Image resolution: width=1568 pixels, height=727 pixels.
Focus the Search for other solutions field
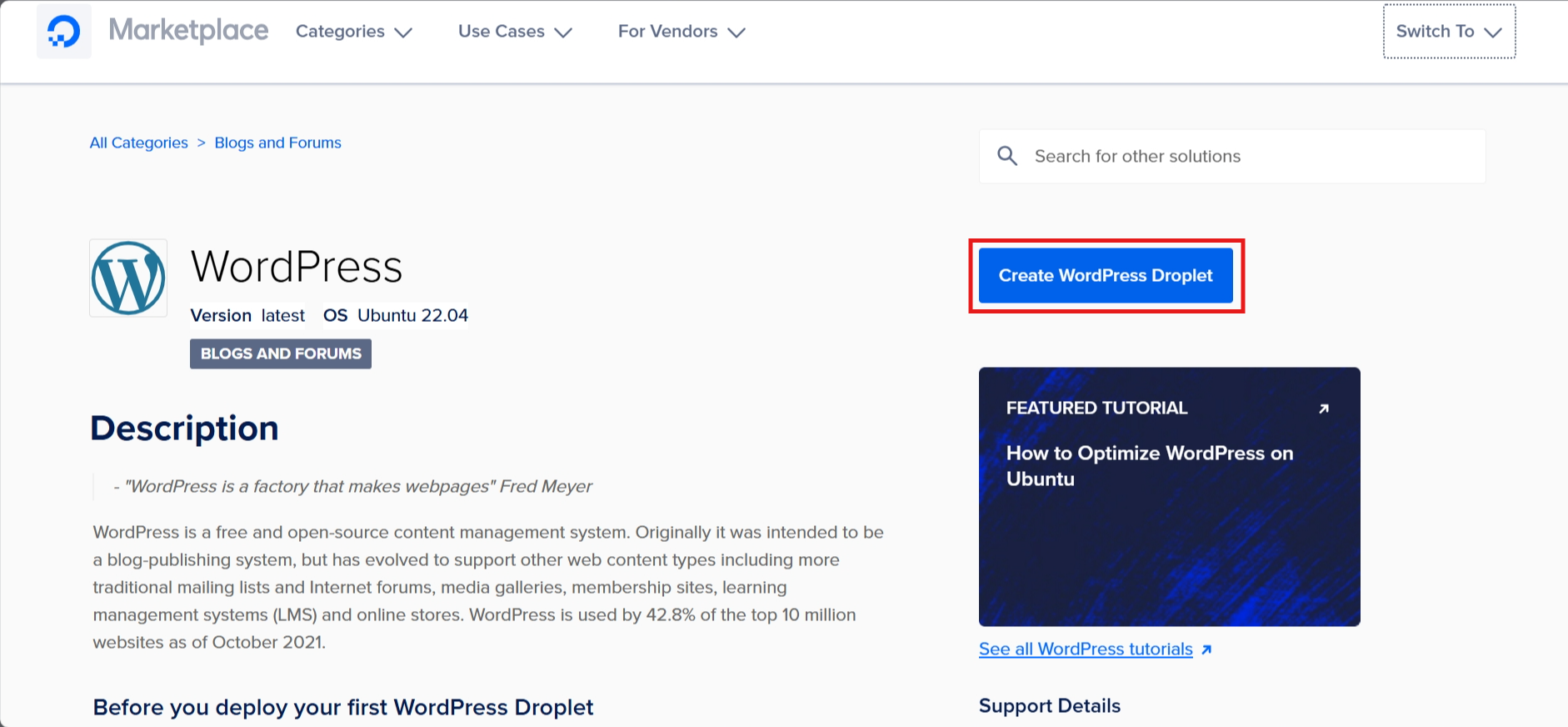point(1232,156)
